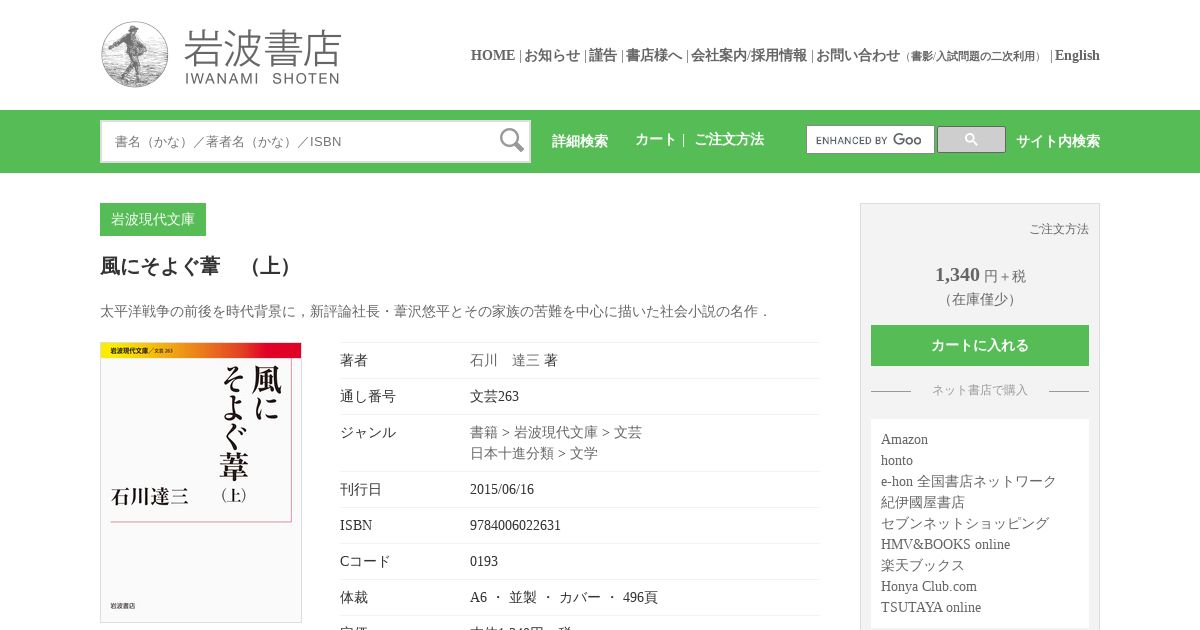The image size is (1200, 630).
Task: Click the publication date 2015/06/16
Action: [502, 489]
